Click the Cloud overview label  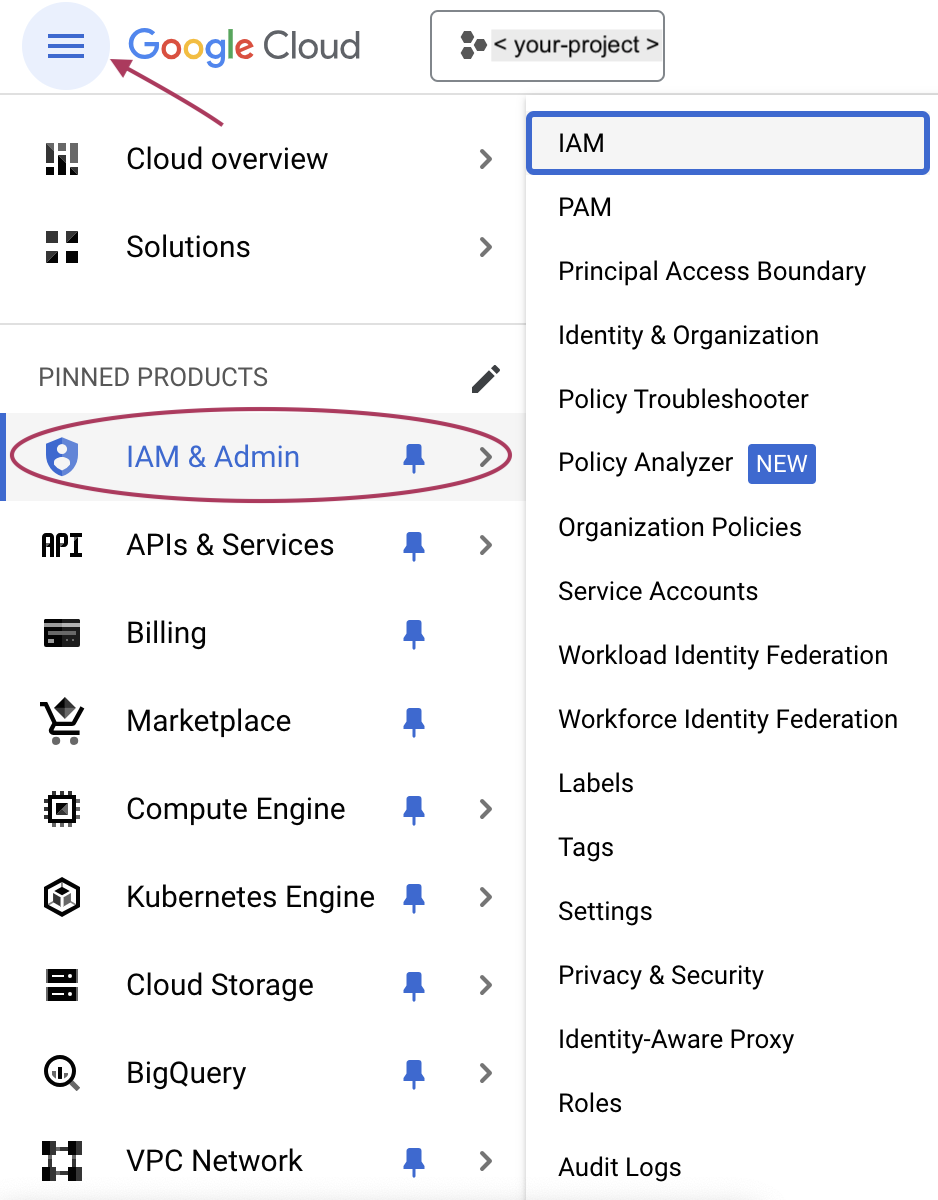click(227, 159)
